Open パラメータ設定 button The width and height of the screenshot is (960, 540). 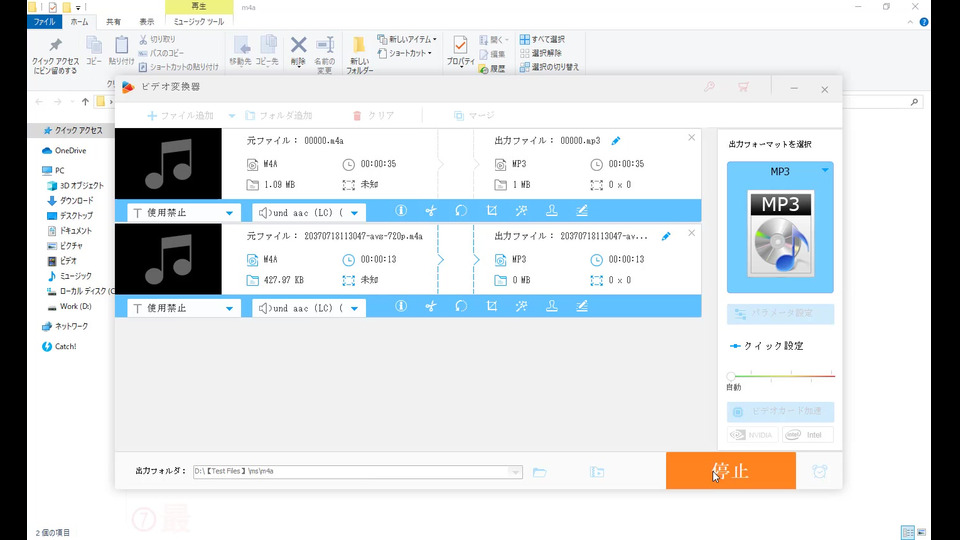(x=781, y=314)
